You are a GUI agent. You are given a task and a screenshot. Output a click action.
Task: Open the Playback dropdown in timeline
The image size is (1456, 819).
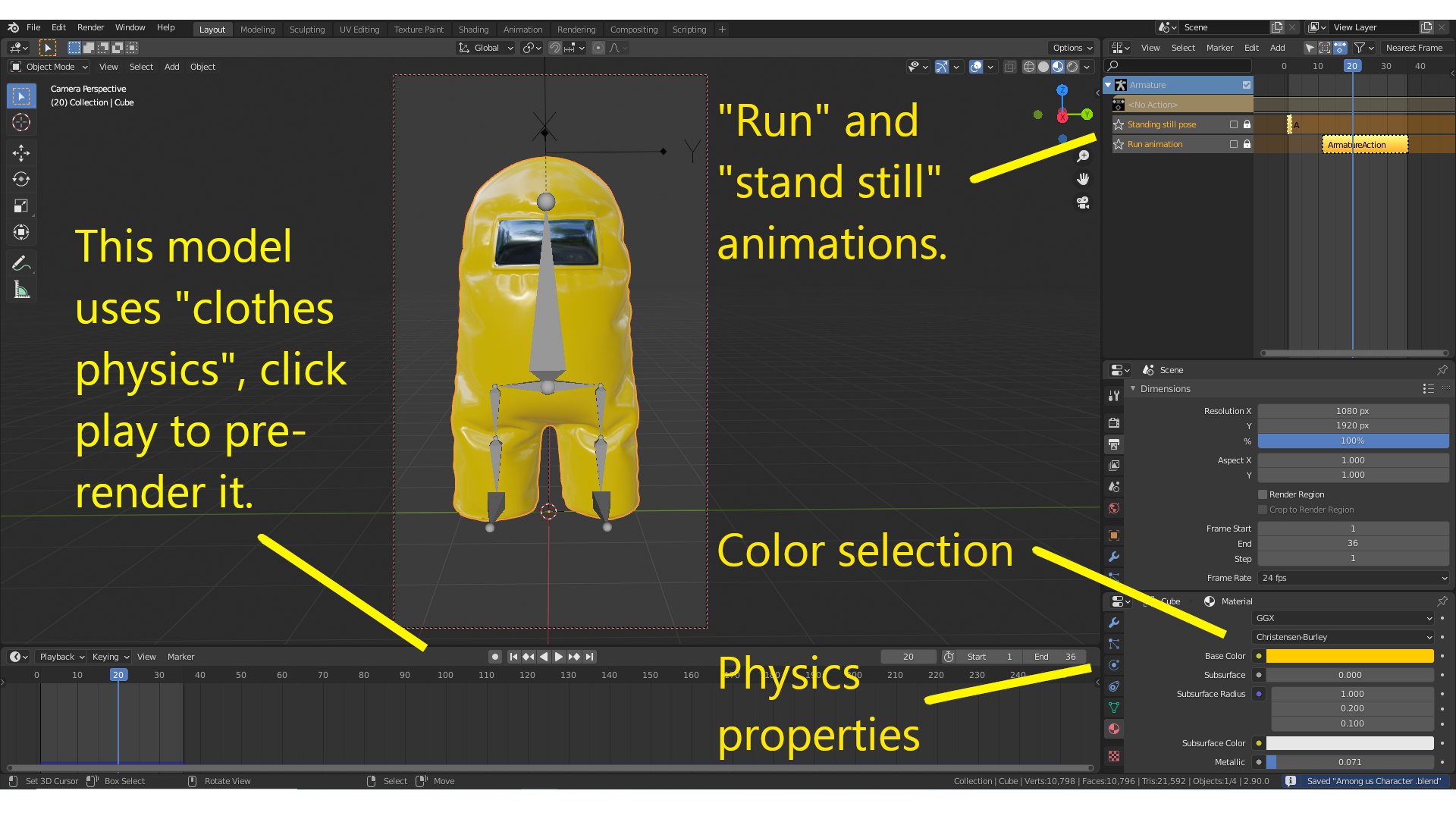[x=61, y=657]
